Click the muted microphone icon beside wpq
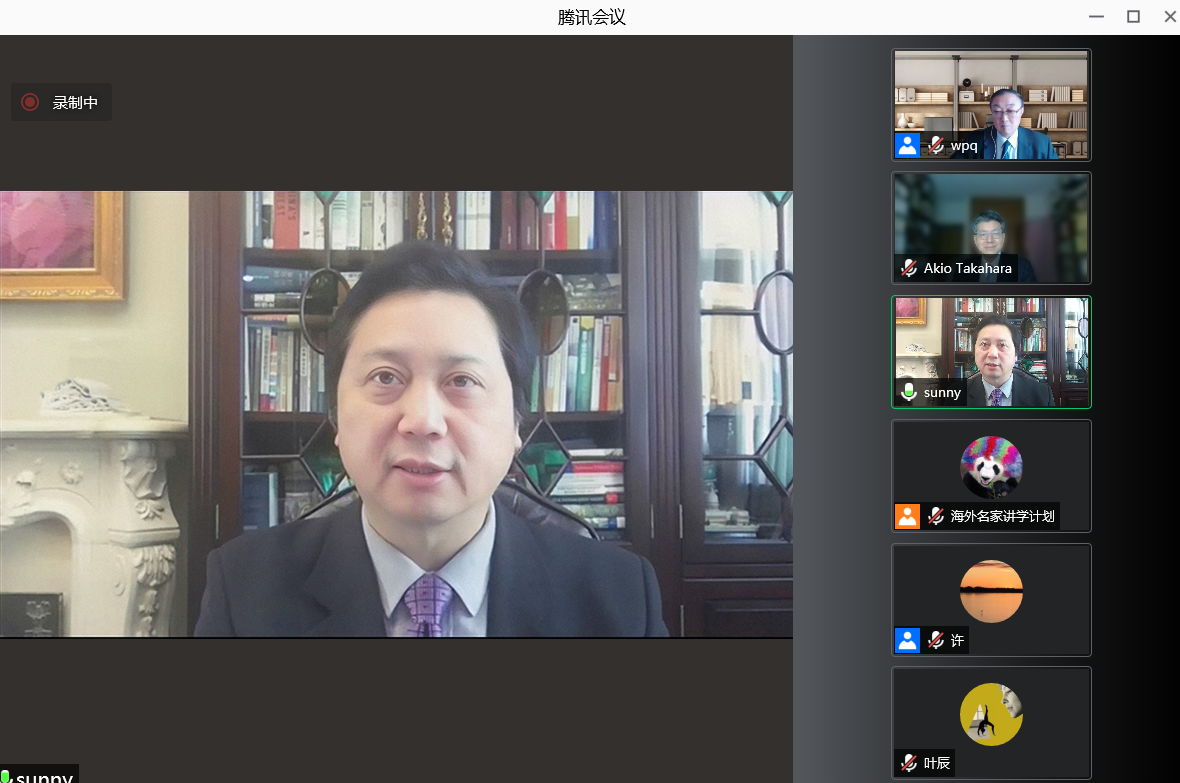Viewport: 1180px width, 783px height. (x=935, y=146)
